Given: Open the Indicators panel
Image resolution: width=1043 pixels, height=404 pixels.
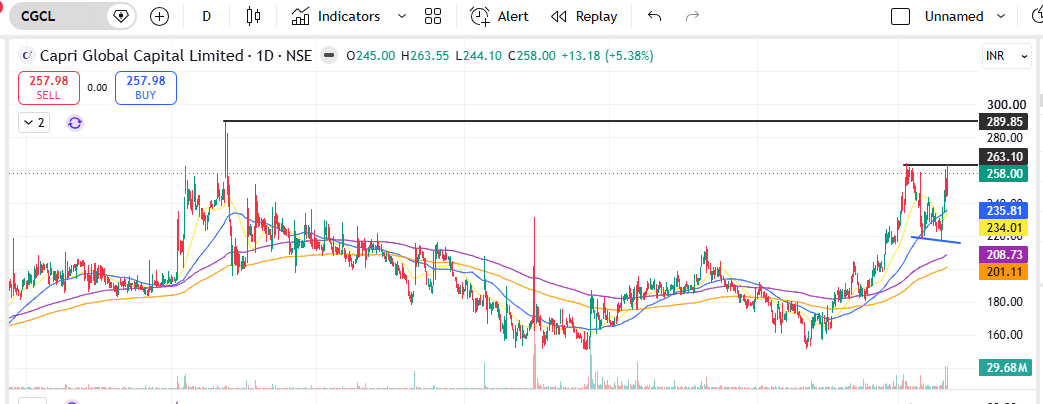Looking at the screenshot, I should tap(336, 17).
